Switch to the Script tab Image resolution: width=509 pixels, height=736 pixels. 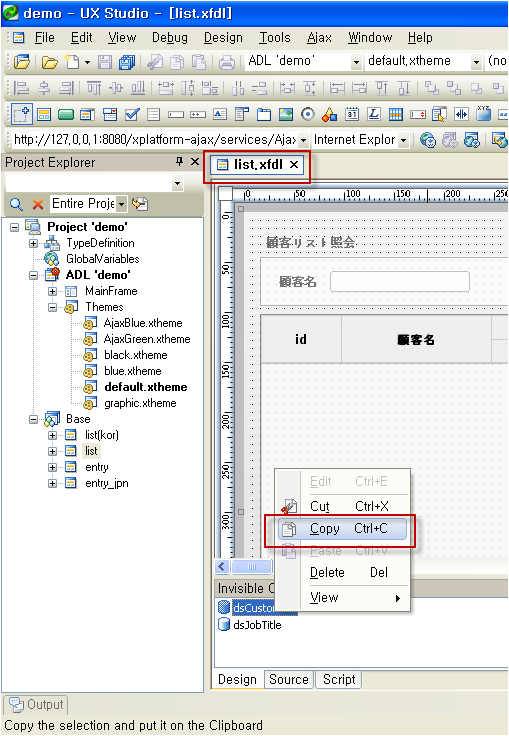tap(339, 679)
